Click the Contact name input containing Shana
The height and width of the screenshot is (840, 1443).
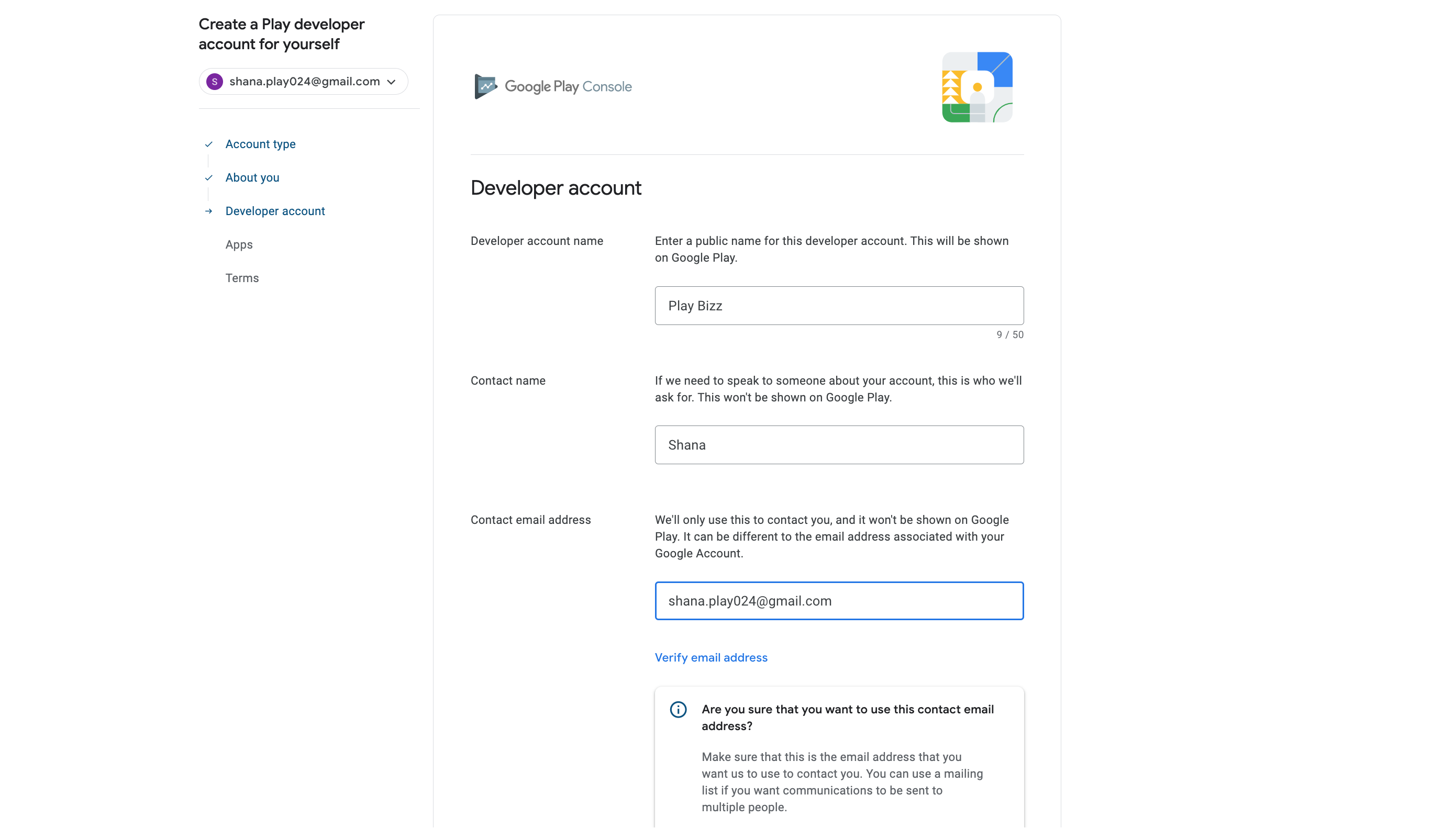839,445
